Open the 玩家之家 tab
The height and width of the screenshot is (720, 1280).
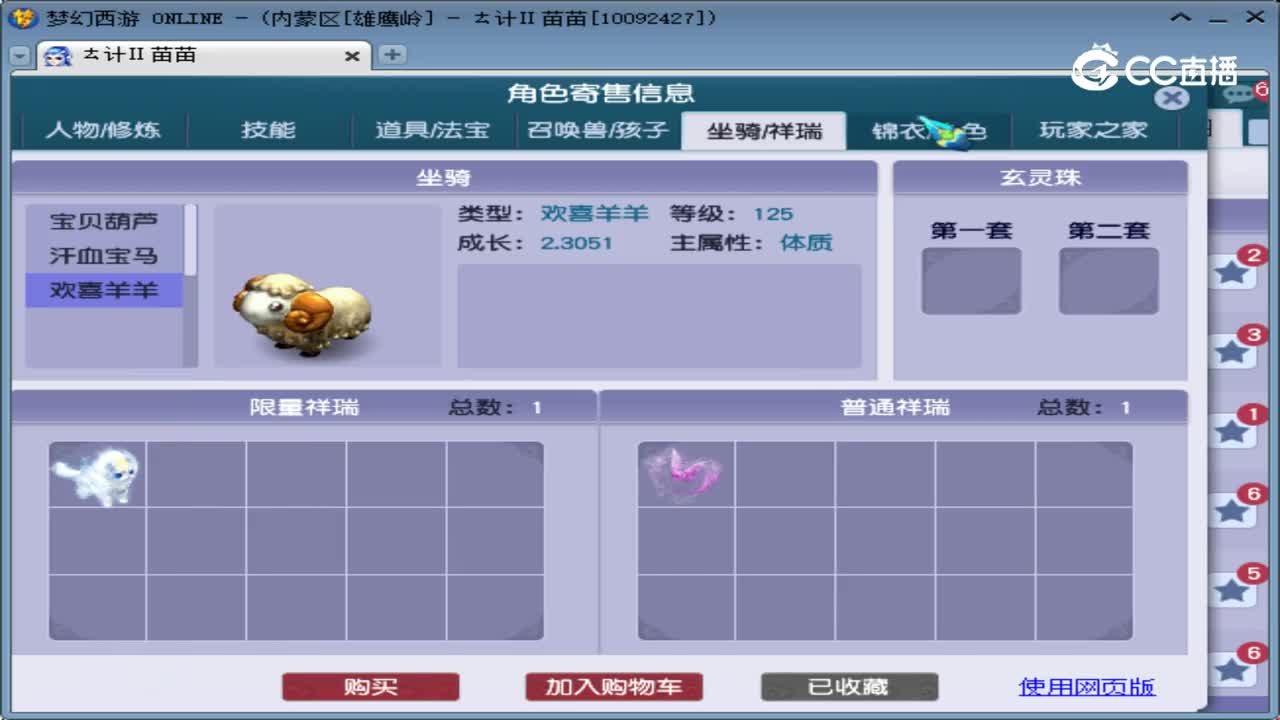click(1093, 130)
